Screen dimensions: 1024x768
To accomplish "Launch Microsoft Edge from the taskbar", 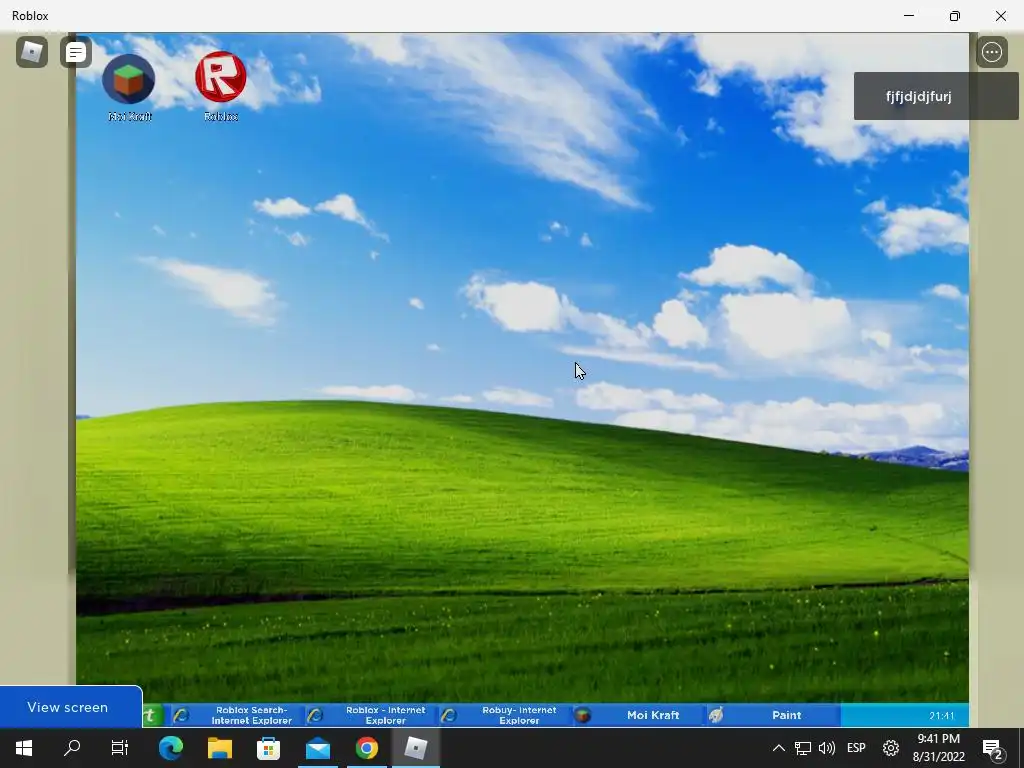I will (170, 748).
